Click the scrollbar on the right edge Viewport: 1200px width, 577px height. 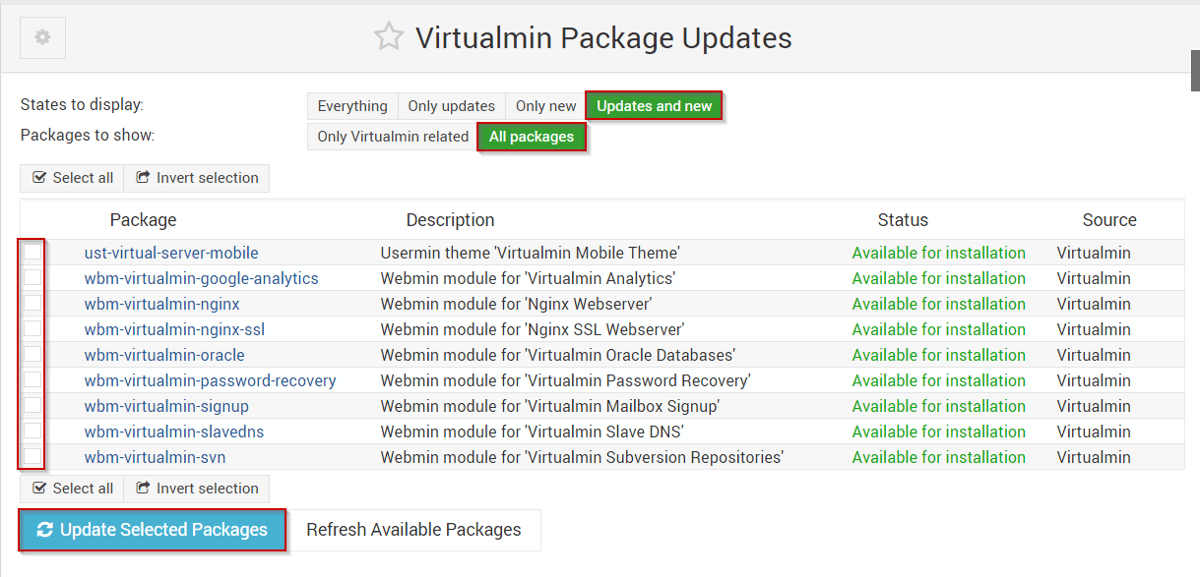point(1195,70)
